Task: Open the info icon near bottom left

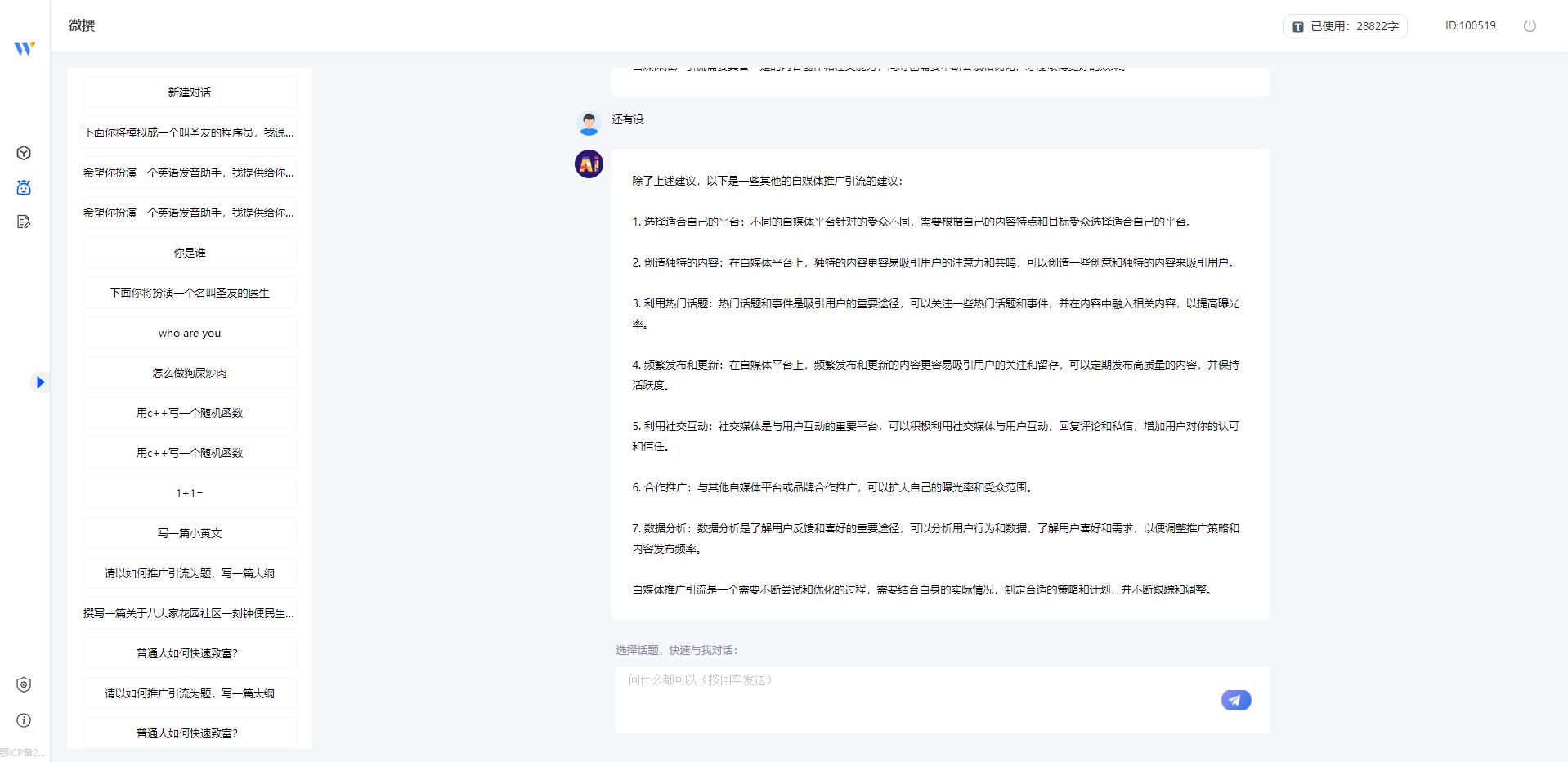Action: (x=24, y=720)
